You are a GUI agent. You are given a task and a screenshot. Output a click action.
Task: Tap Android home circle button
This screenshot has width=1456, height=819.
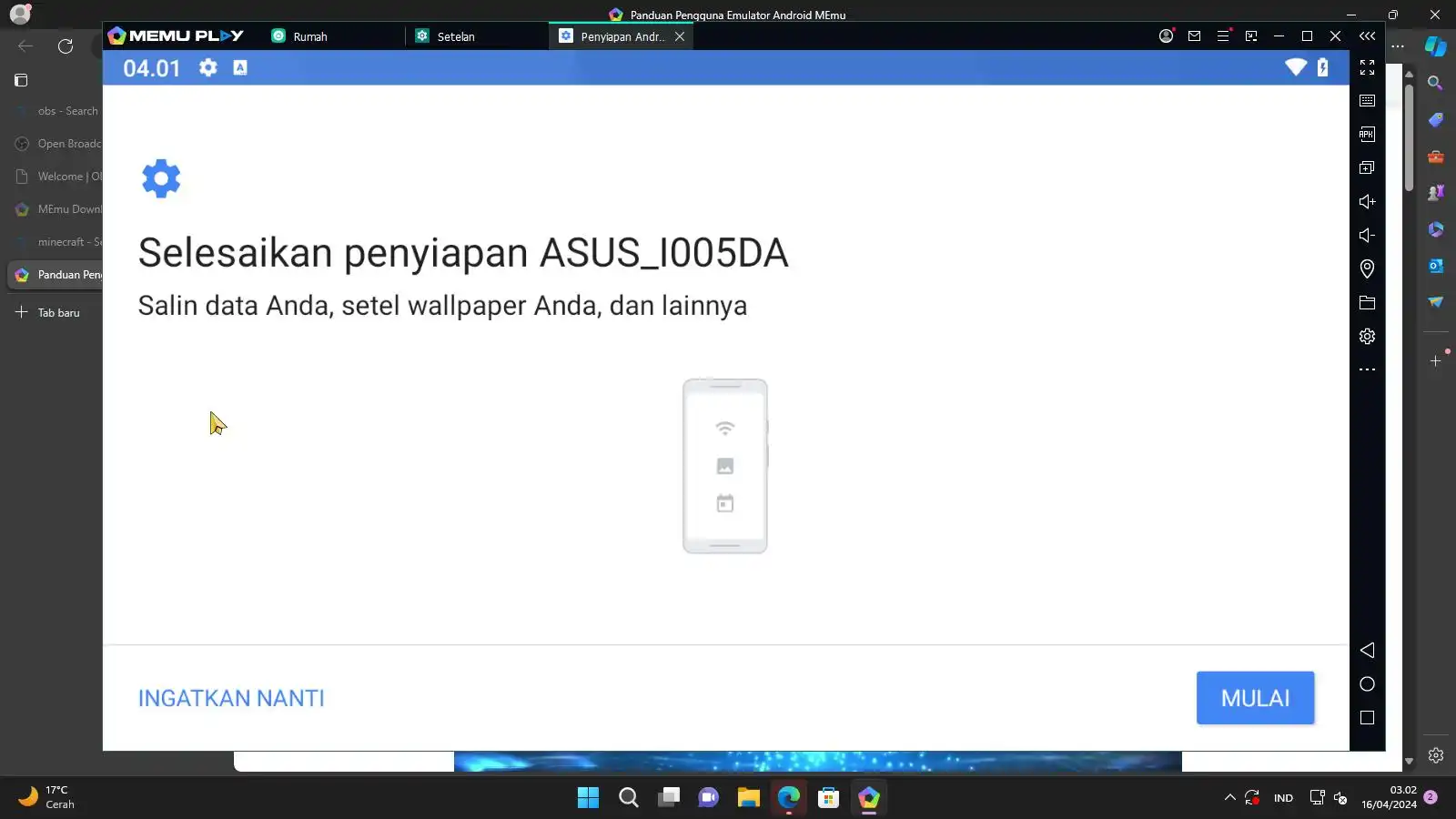click(x=1367, y=684)
